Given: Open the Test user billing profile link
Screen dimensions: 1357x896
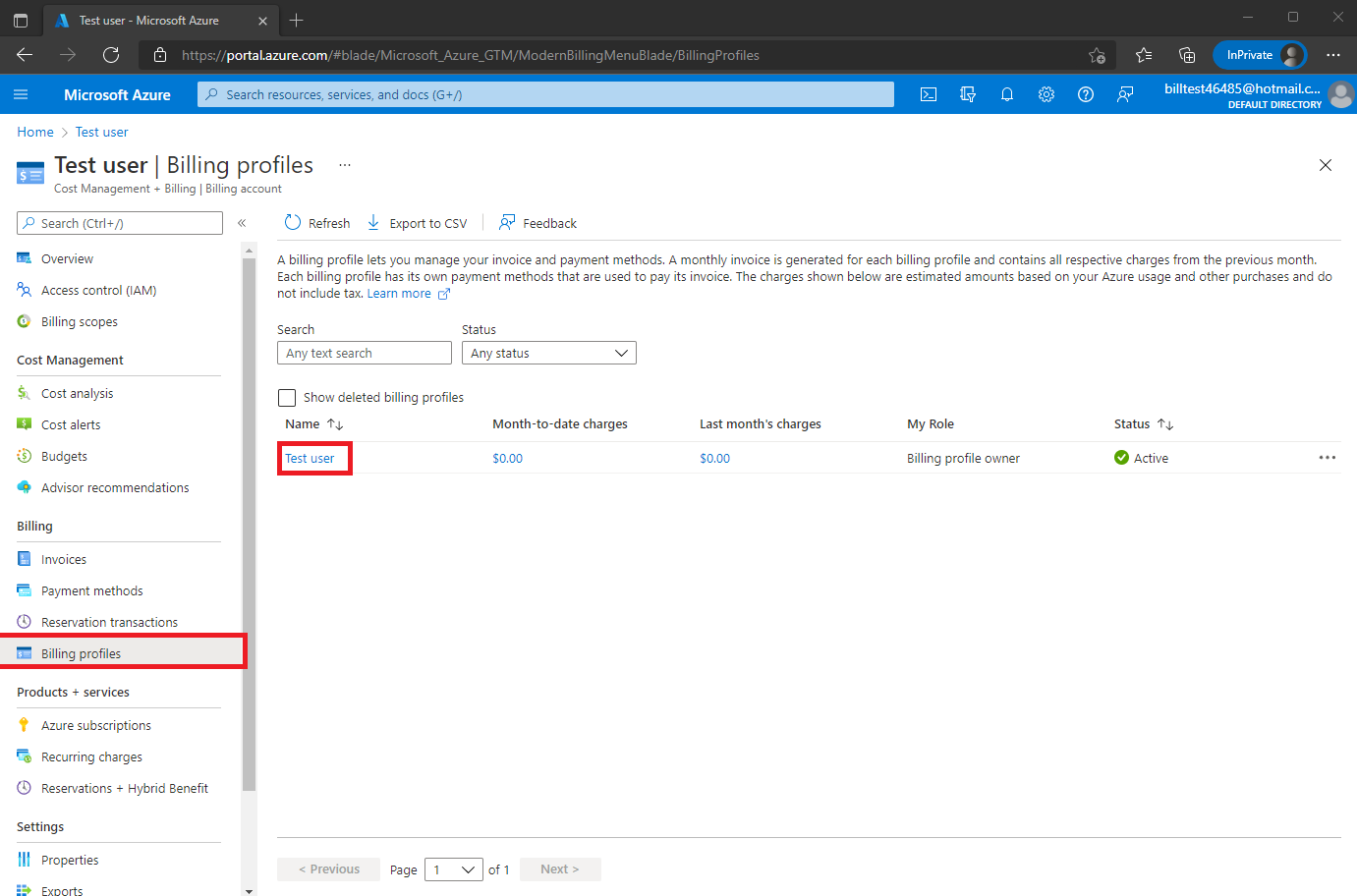Looking at the screenshot, I should [x=310, y=458].
